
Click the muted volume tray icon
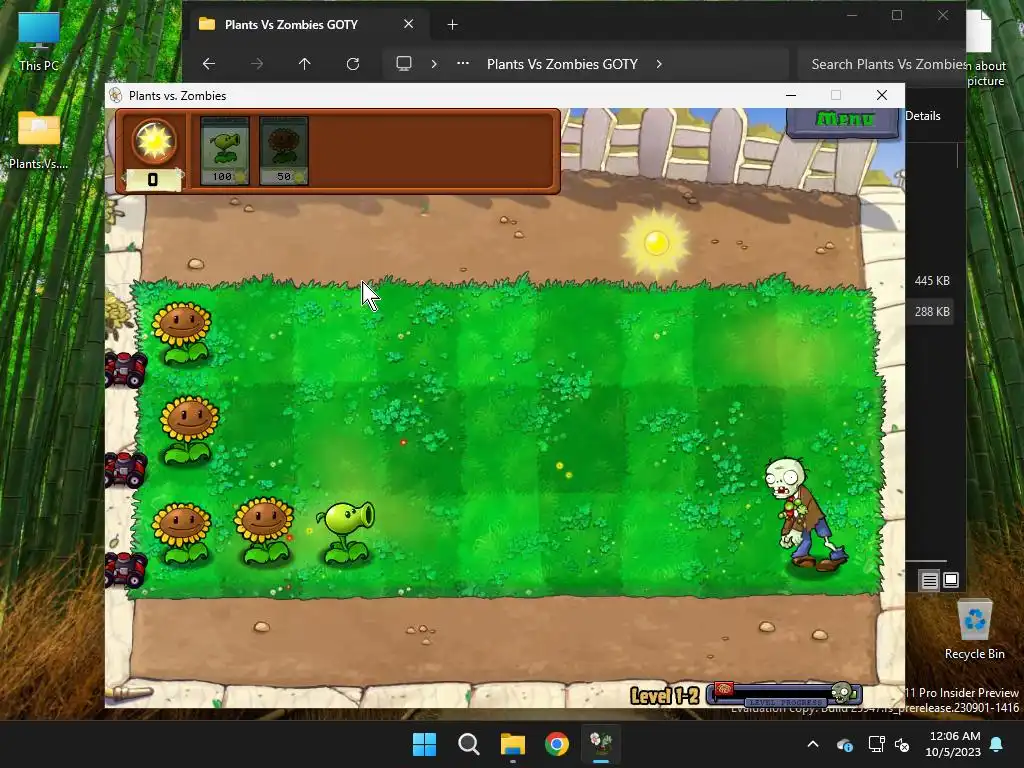click(902, 744)
